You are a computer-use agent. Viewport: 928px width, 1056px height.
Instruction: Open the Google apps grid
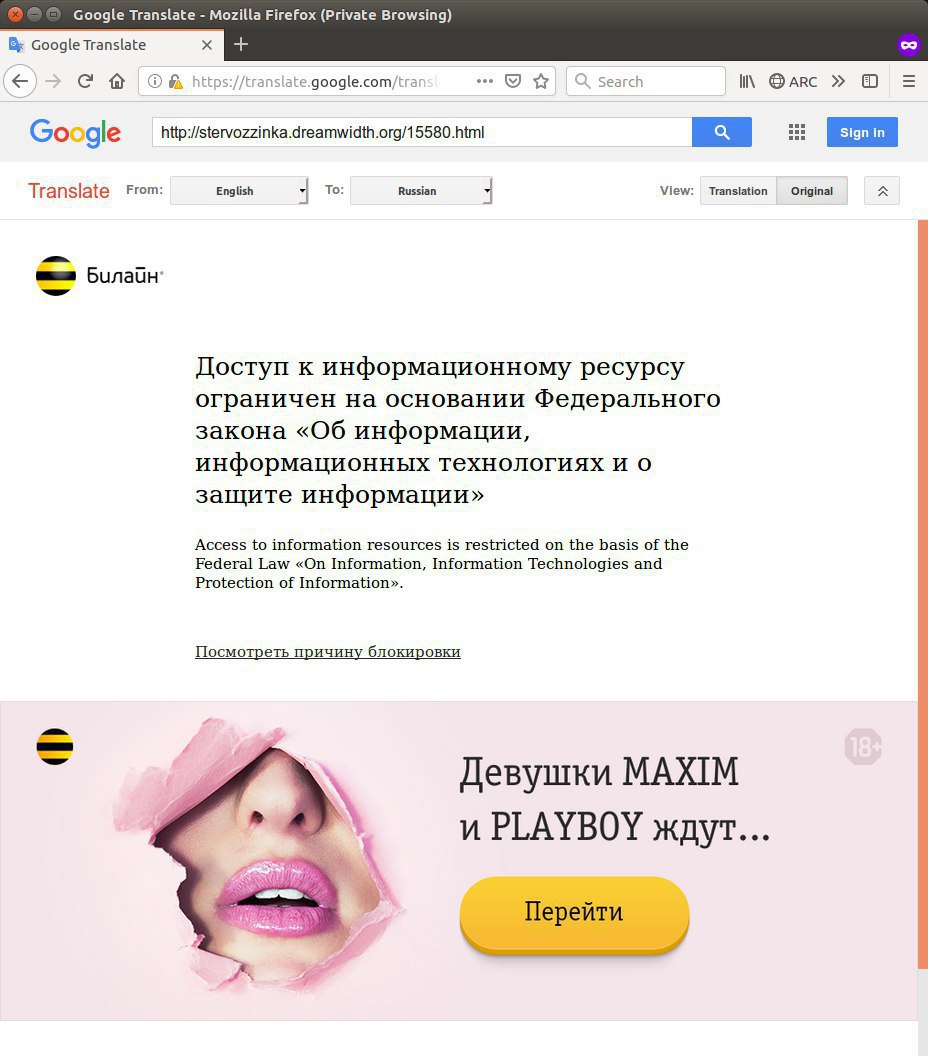pyautogui.click(x=797, y=132)
